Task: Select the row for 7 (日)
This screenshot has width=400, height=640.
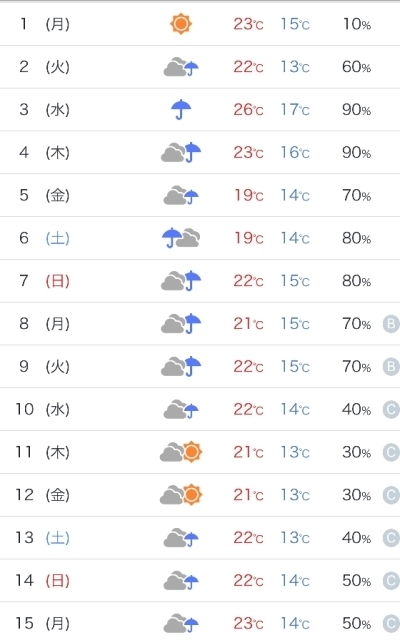Action: click(x=200, y=281)
